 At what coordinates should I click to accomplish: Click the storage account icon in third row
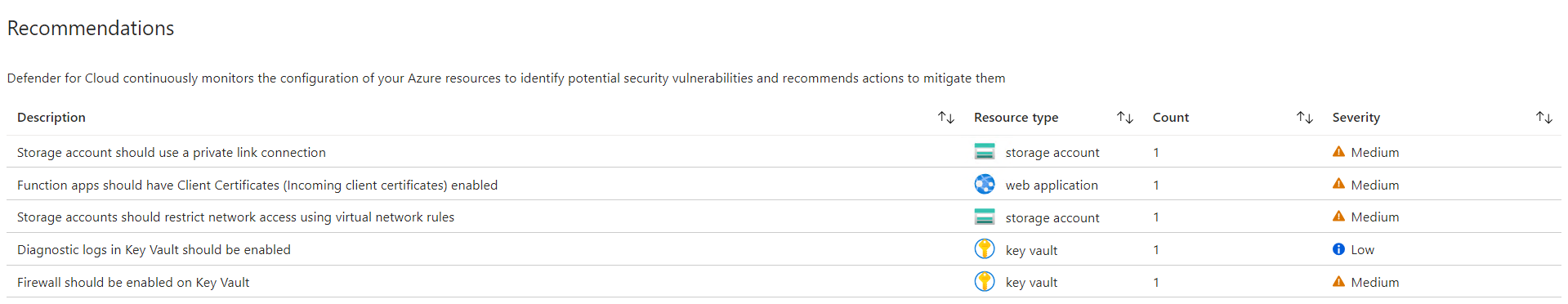[x=985, y=217]
